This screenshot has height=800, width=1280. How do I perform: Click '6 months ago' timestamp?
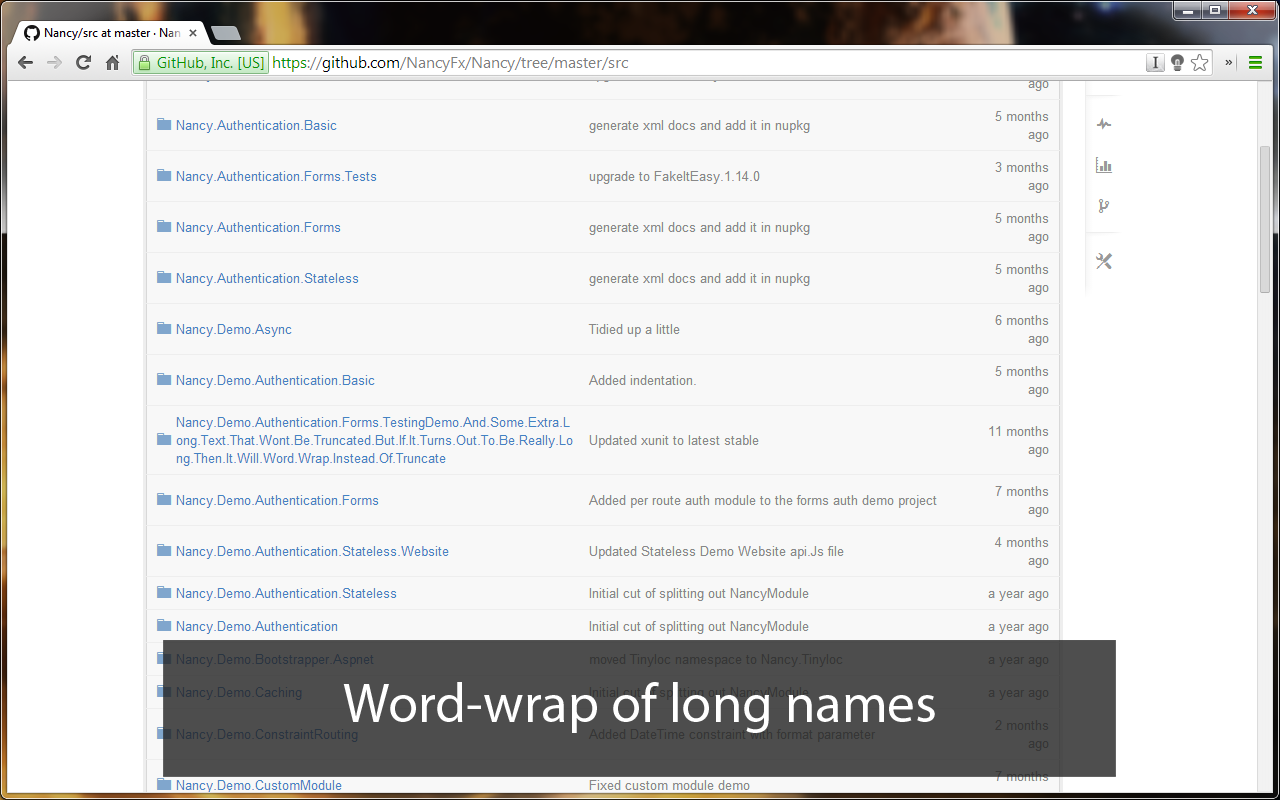1022,329
